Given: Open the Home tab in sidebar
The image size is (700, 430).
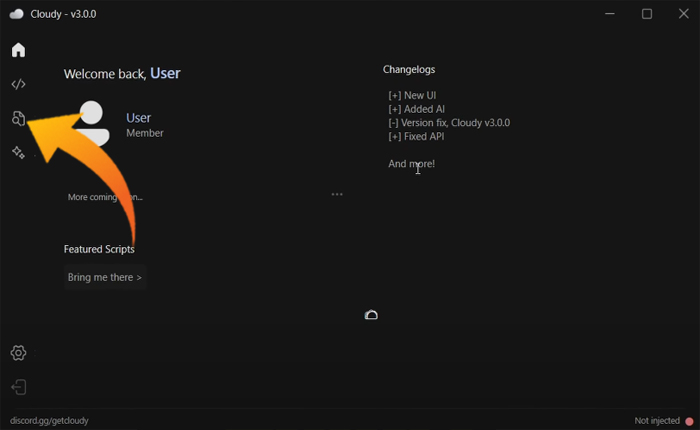Looking at the screenshot, I should [18, 50].
